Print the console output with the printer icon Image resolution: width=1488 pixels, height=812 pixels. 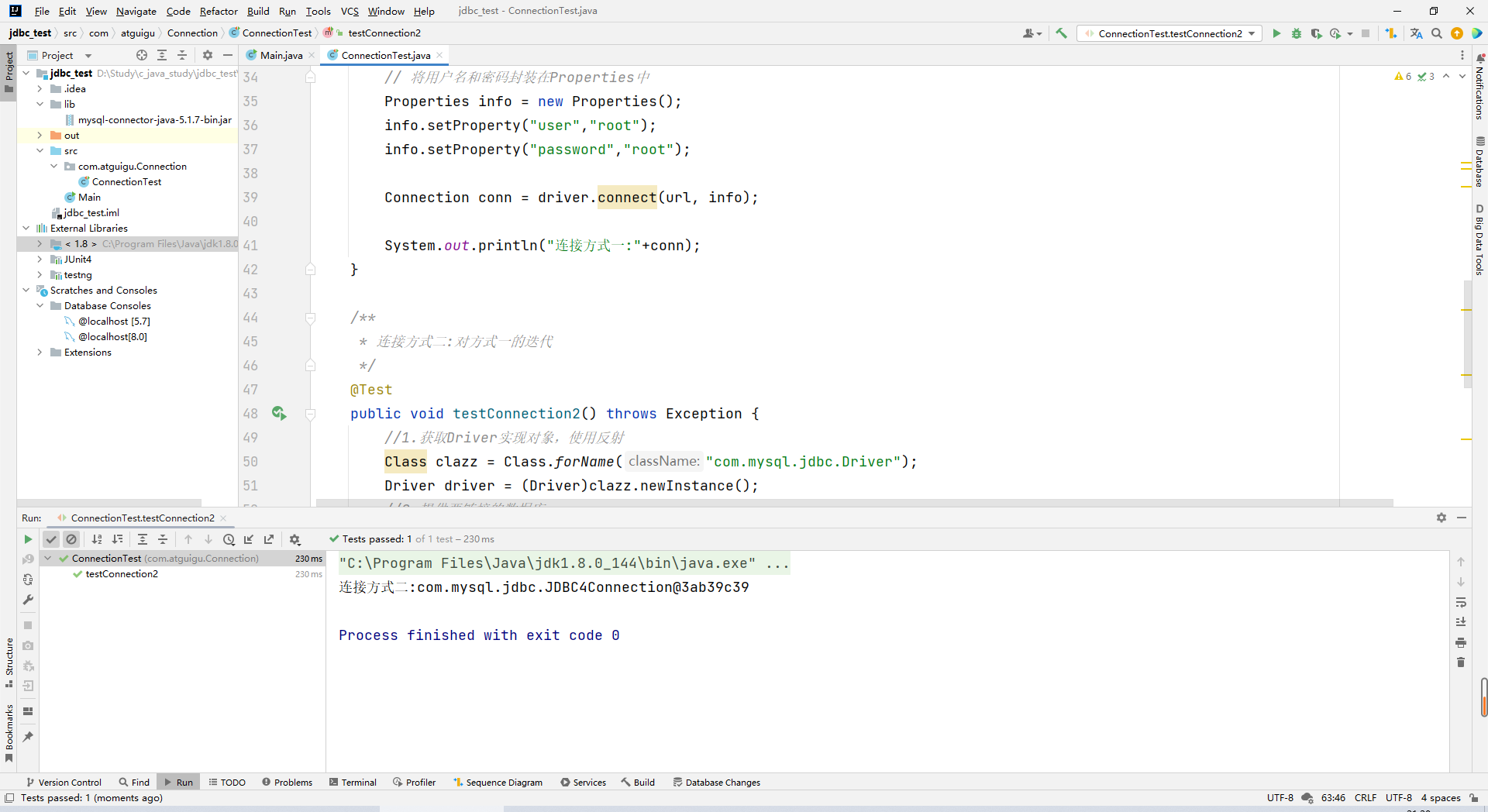[1461, 642]
